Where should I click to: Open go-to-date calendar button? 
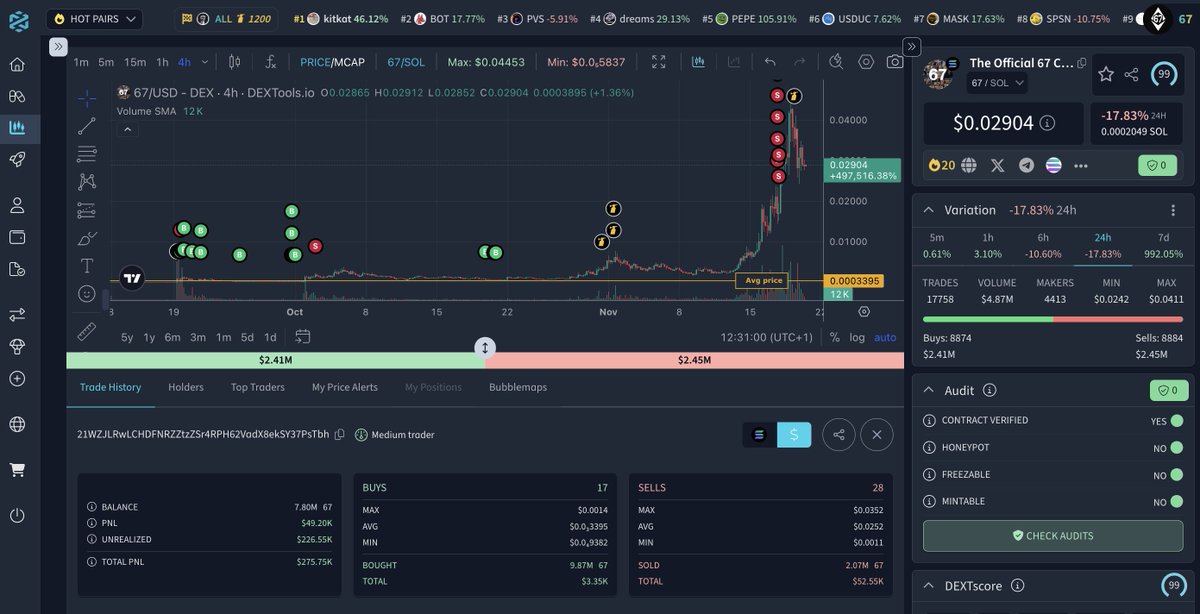[303, 337]
